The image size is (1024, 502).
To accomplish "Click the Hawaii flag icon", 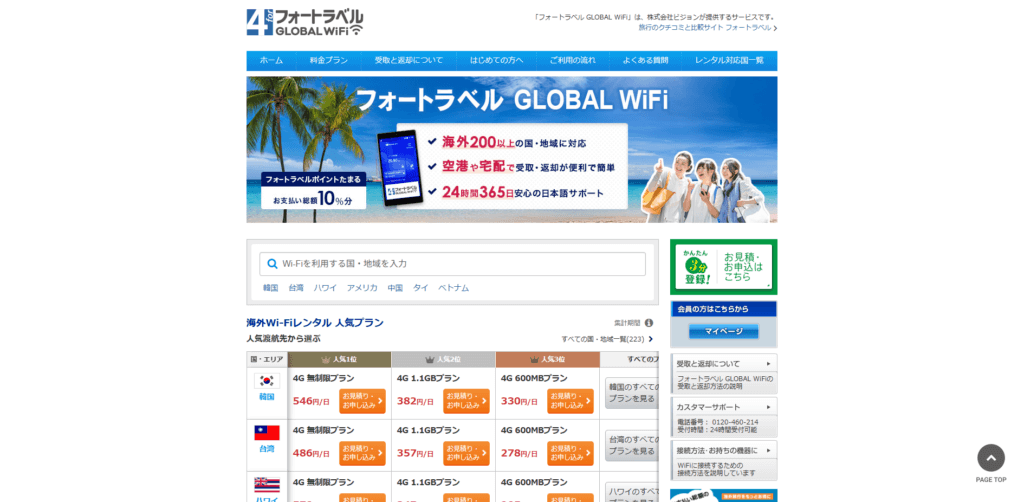I will tap(266, 485).
